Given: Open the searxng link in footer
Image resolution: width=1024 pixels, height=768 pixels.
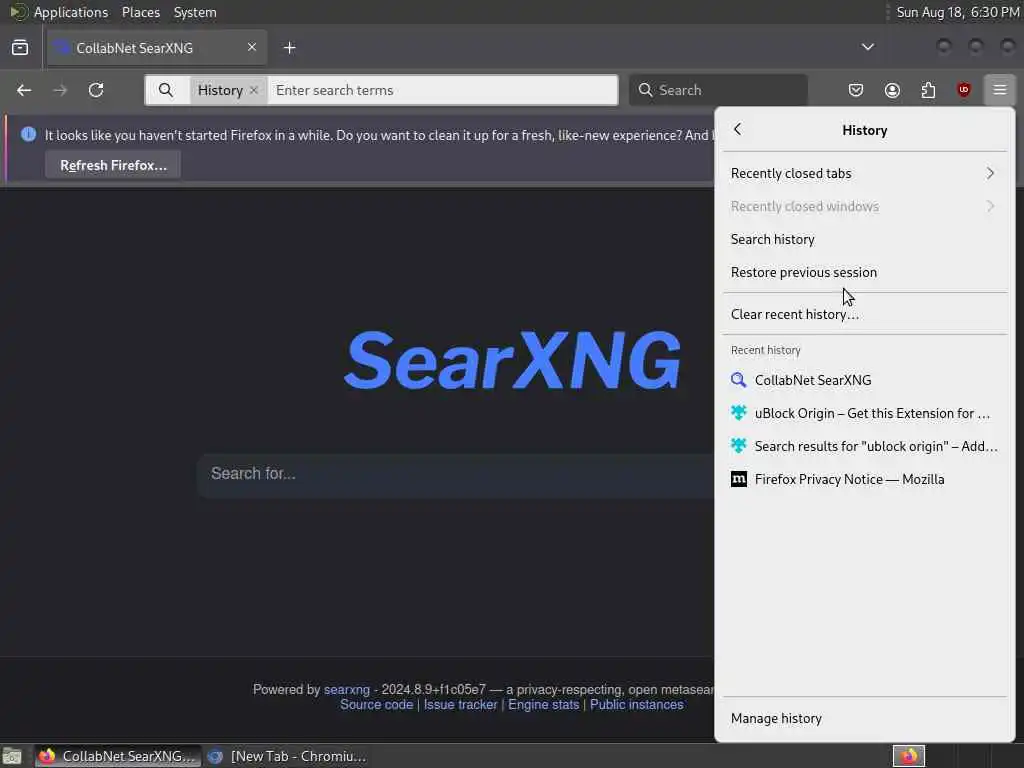Looking at the screenshot, I should click(x=347, y=690).
